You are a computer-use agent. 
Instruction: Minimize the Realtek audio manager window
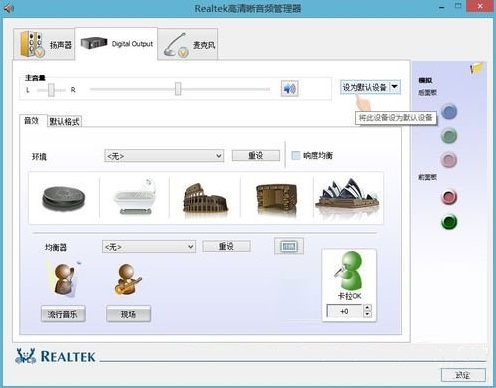pyautogui.click(x=442, y=7)
